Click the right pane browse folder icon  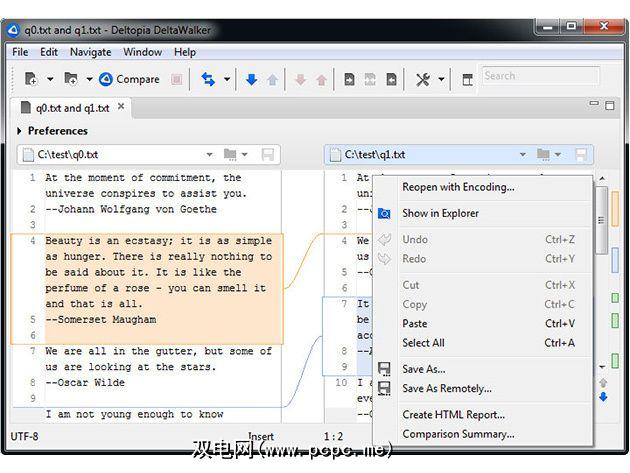coord(543,154)
